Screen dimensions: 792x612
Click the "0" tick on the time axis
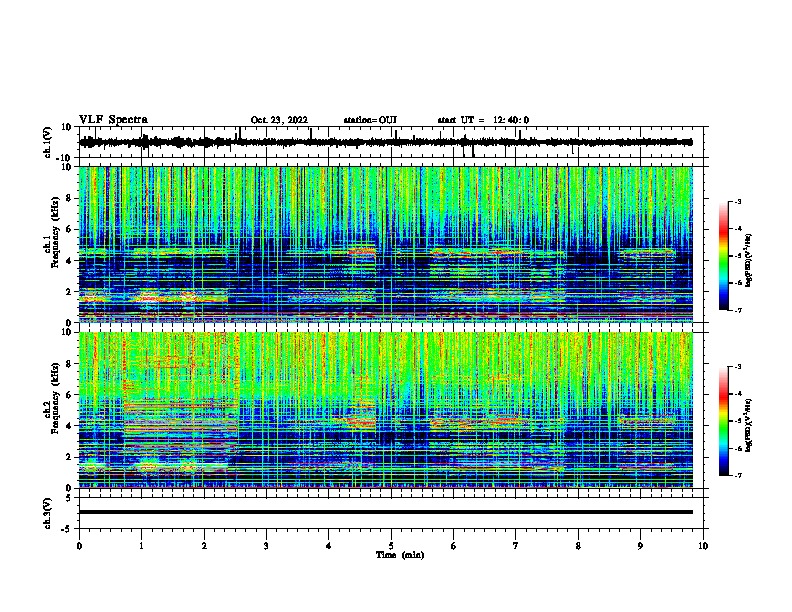point(79,546)
